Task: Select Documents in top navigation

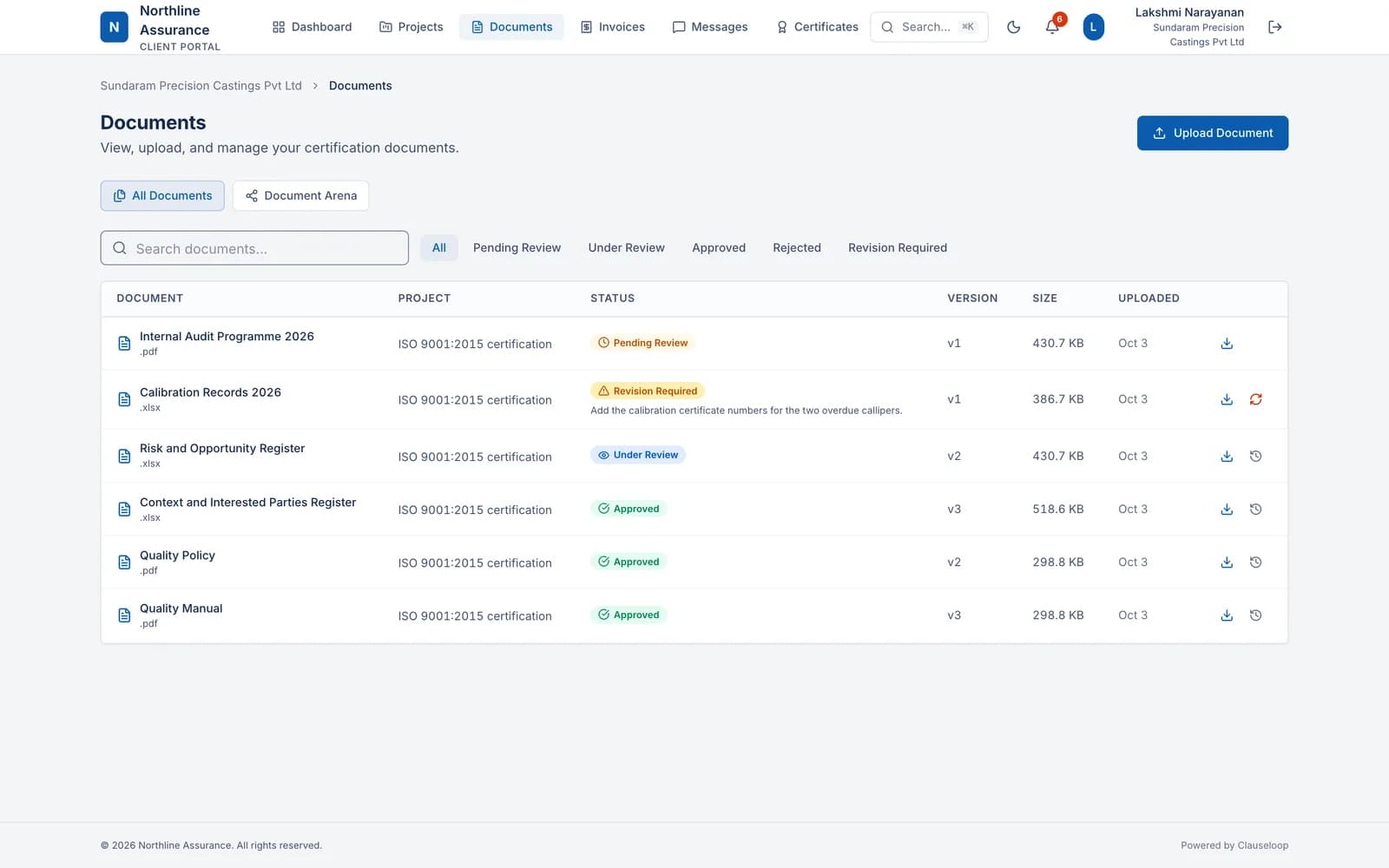Action: [511, 27]
